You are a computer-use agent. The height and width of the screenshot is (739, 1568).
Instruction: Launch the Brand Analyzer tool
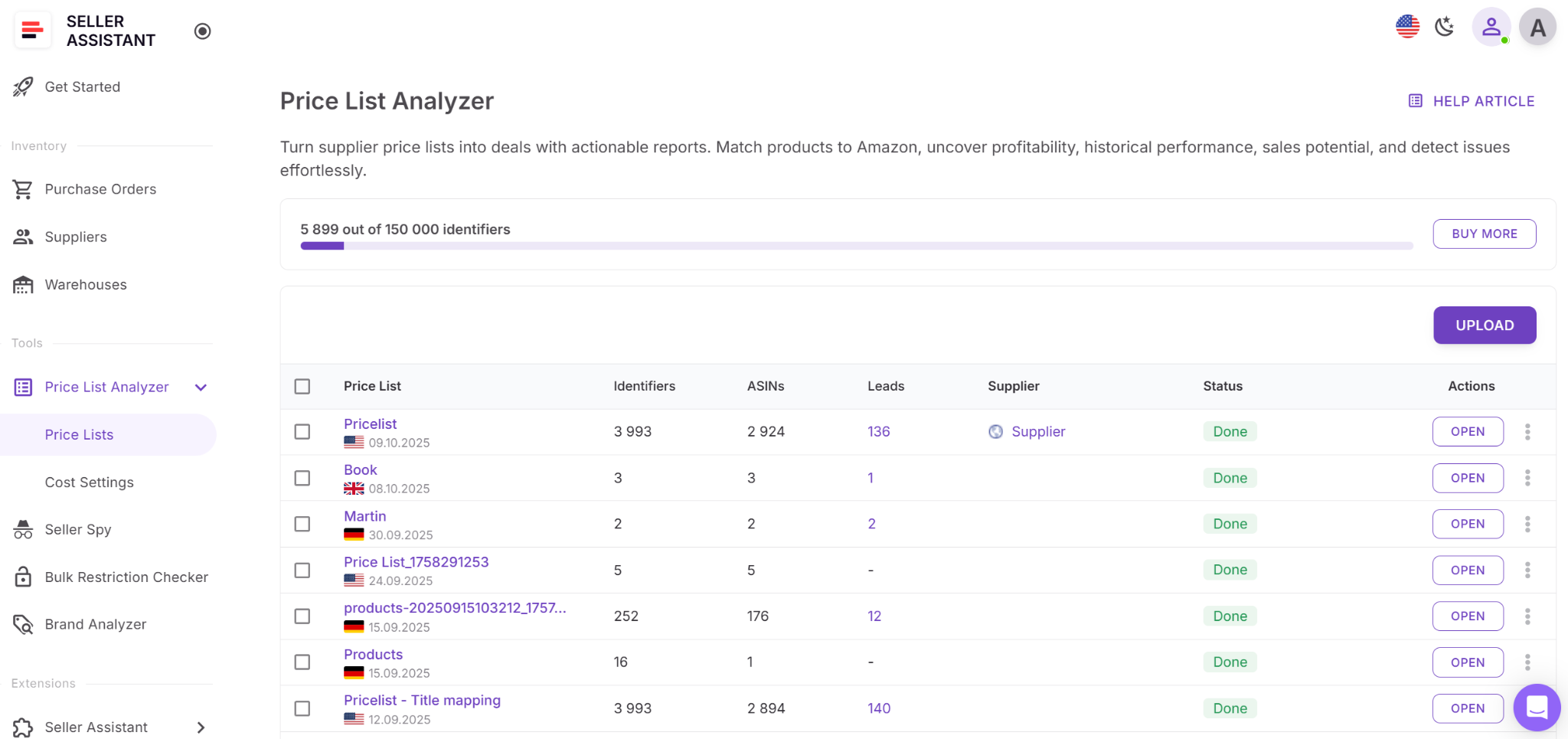[x=95, y=624]
